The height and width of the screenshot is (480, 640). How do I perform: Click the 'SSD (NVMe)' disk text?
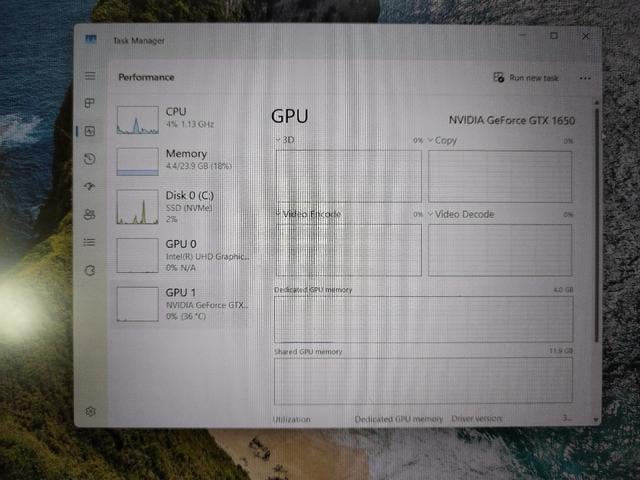coord(189,208)
